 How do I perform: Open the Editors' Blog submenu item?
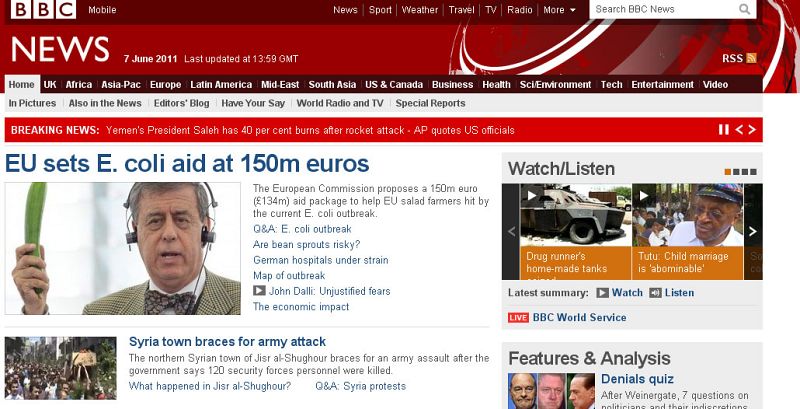coord(181,103)
